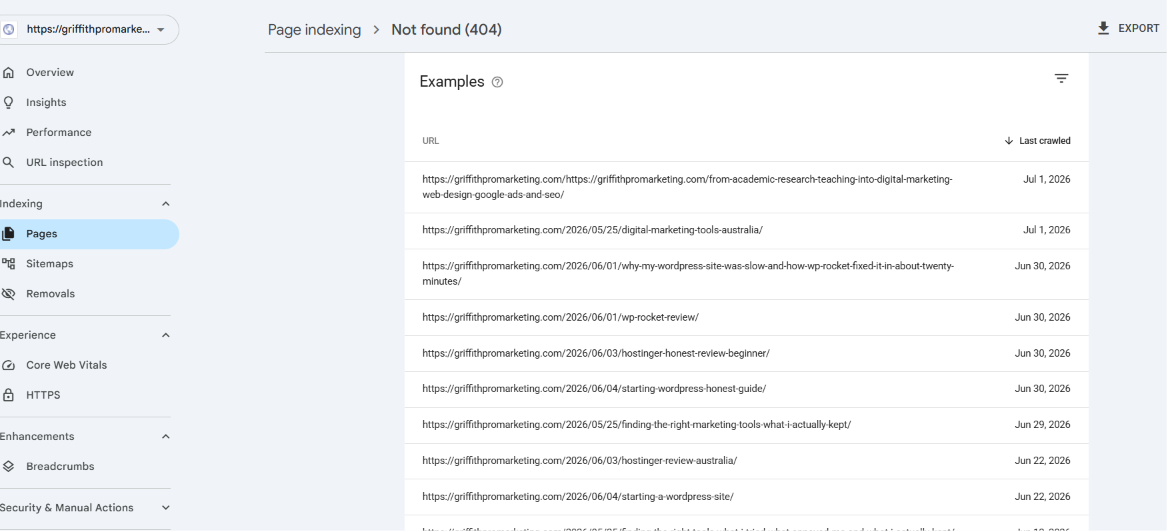Image resolution: width=1167 pixels, height=531 pixels.
Task: Click the Not found (404) breadcrumb title
Action: point(447,30)
